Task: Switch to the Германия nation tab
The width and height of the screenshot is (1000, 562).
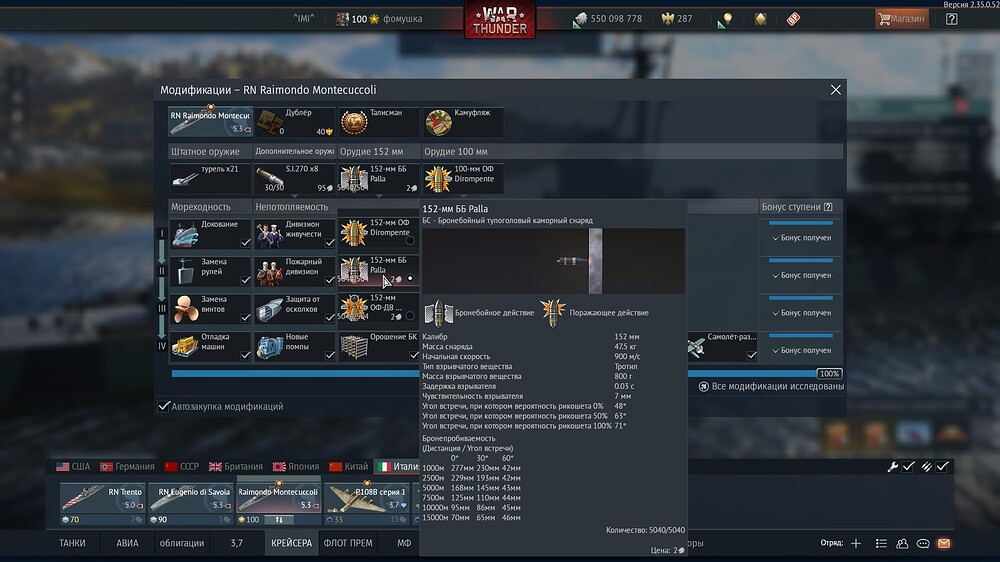Action: click(127, 466)
